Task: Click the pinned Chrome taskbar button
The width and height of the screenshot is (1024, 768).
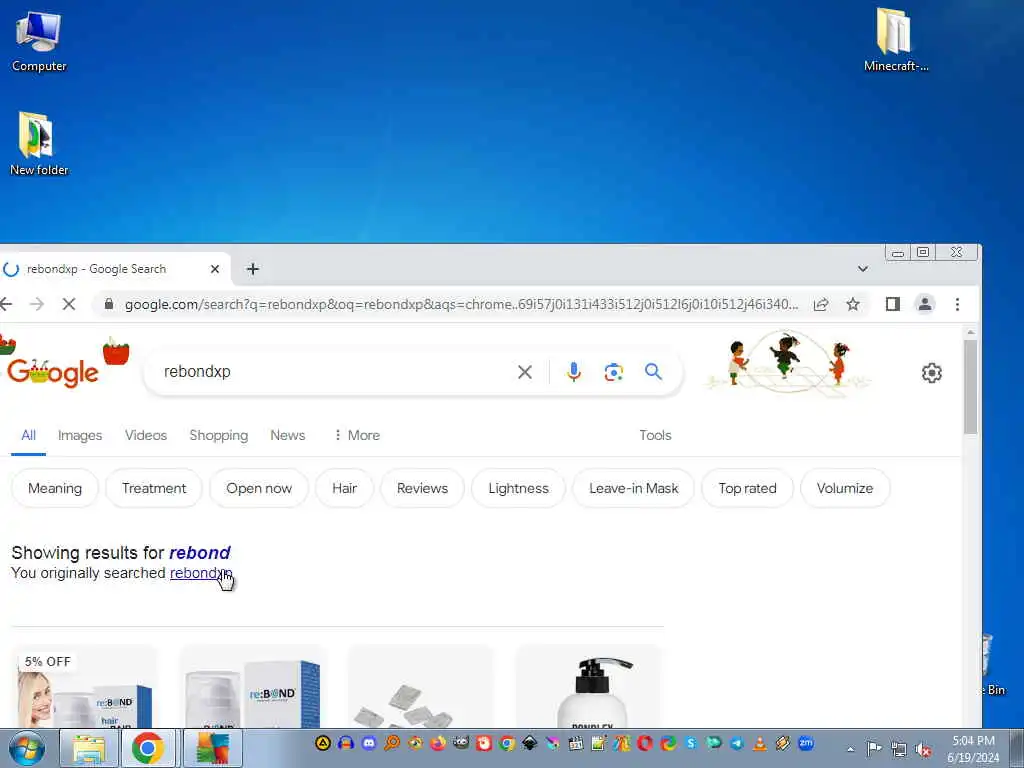Action: tap(148, 748)
